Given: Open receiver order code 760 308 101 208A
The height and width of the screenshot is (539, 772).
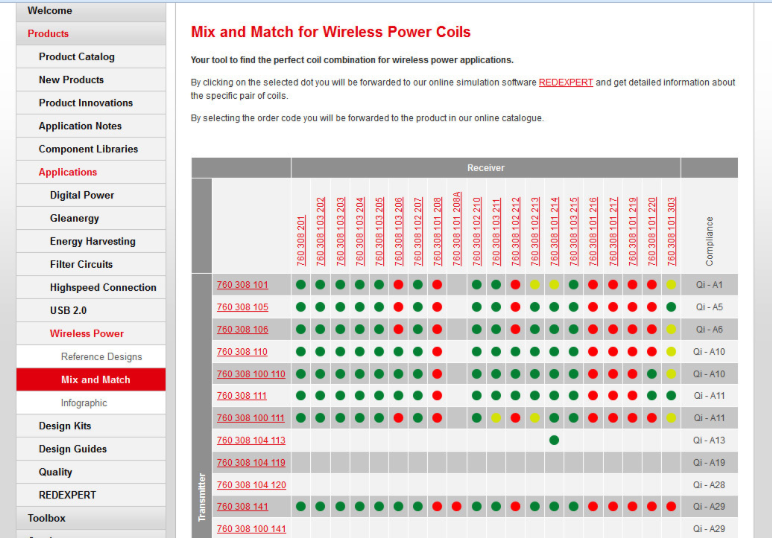Looking at the screenshot, I should coord(457,228).
